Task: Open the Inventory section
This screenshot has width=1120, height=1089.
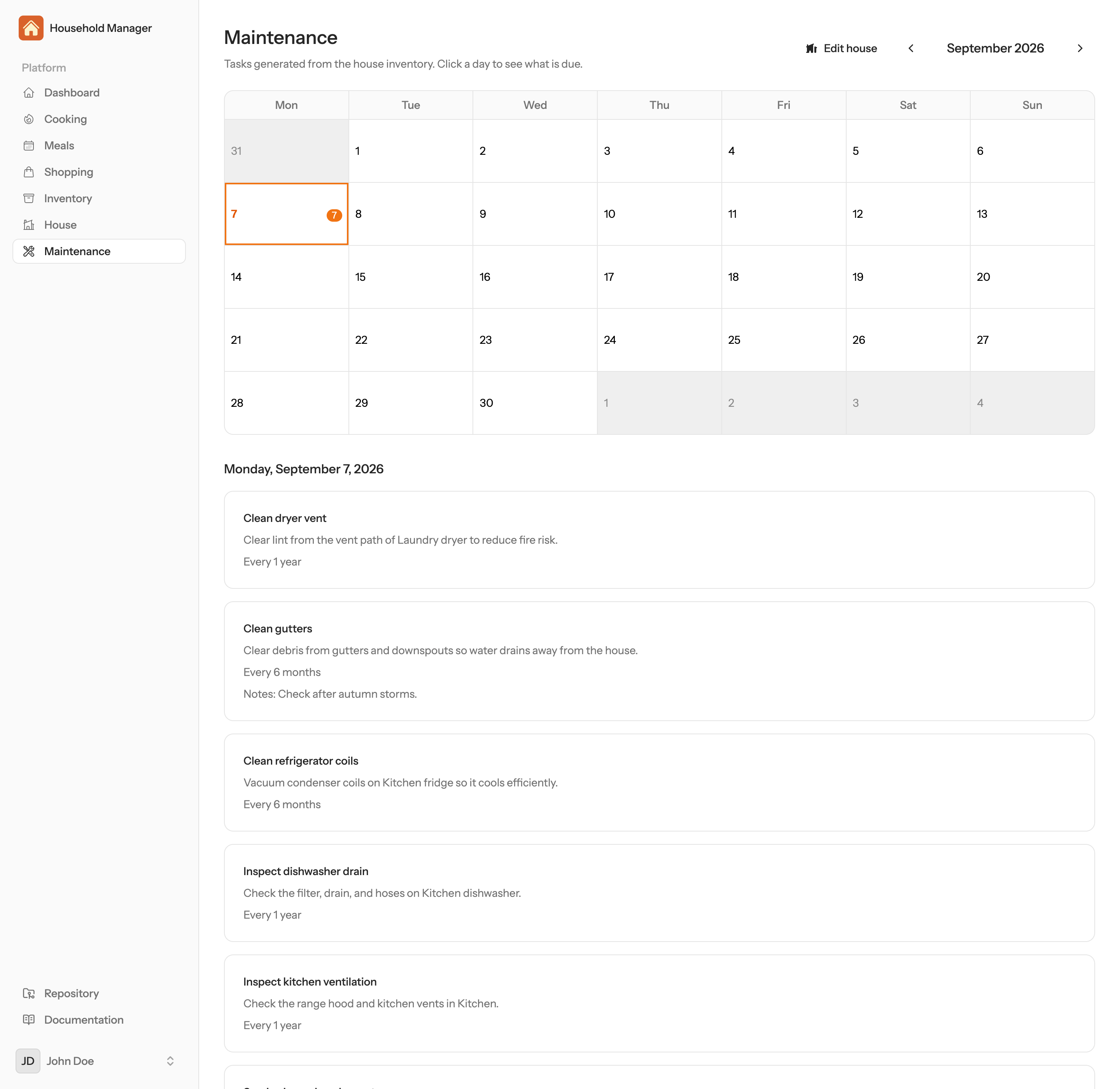Action: click(x=99, y=198)
